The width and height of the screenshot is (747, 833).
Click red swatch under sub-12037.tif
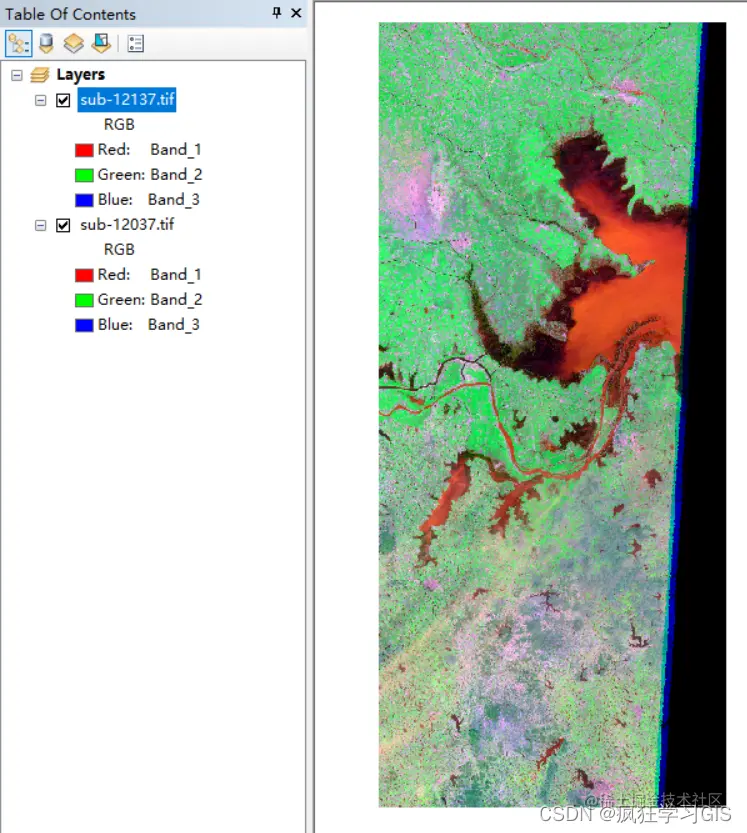click(84, 275)
